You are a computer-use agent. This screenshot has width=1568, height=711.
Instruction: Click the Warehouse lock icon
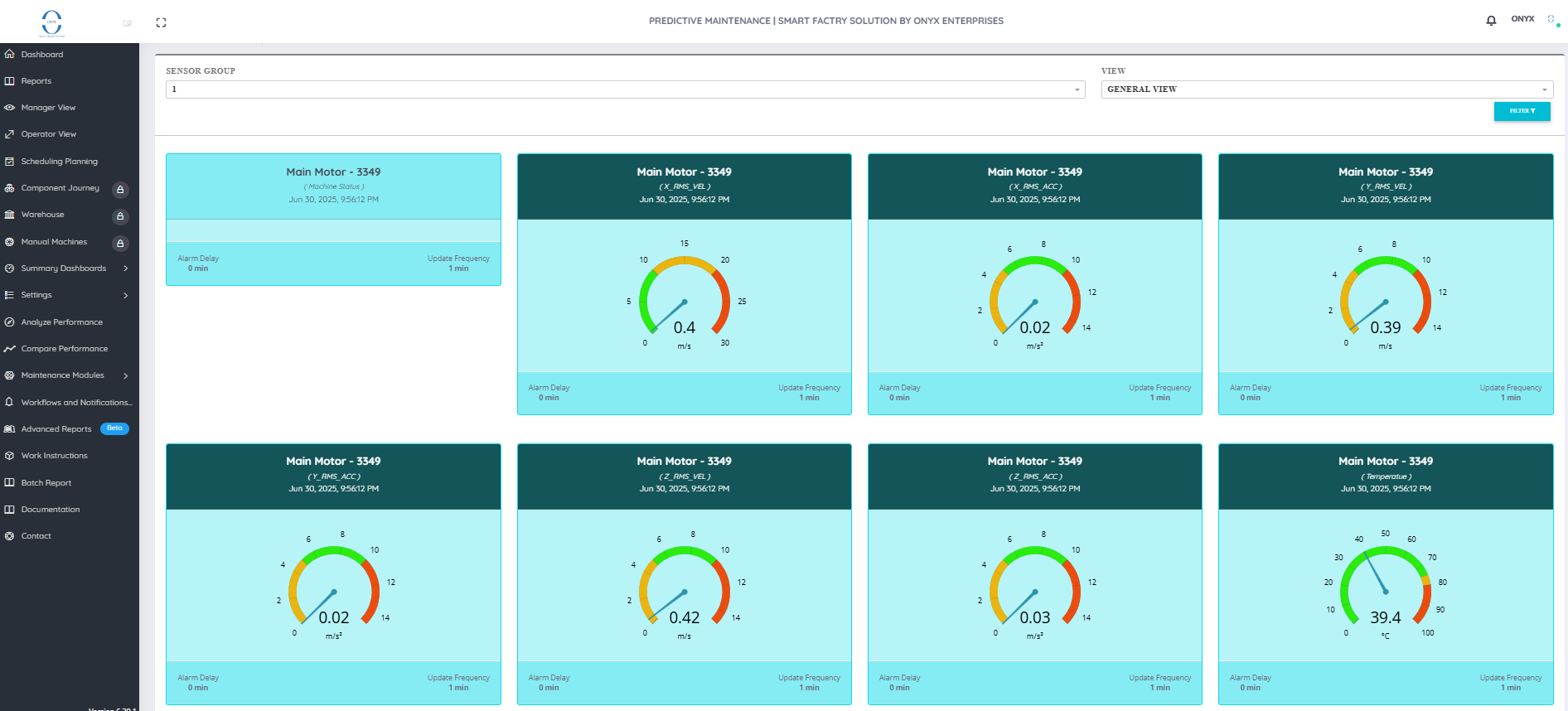click(120, 216)
